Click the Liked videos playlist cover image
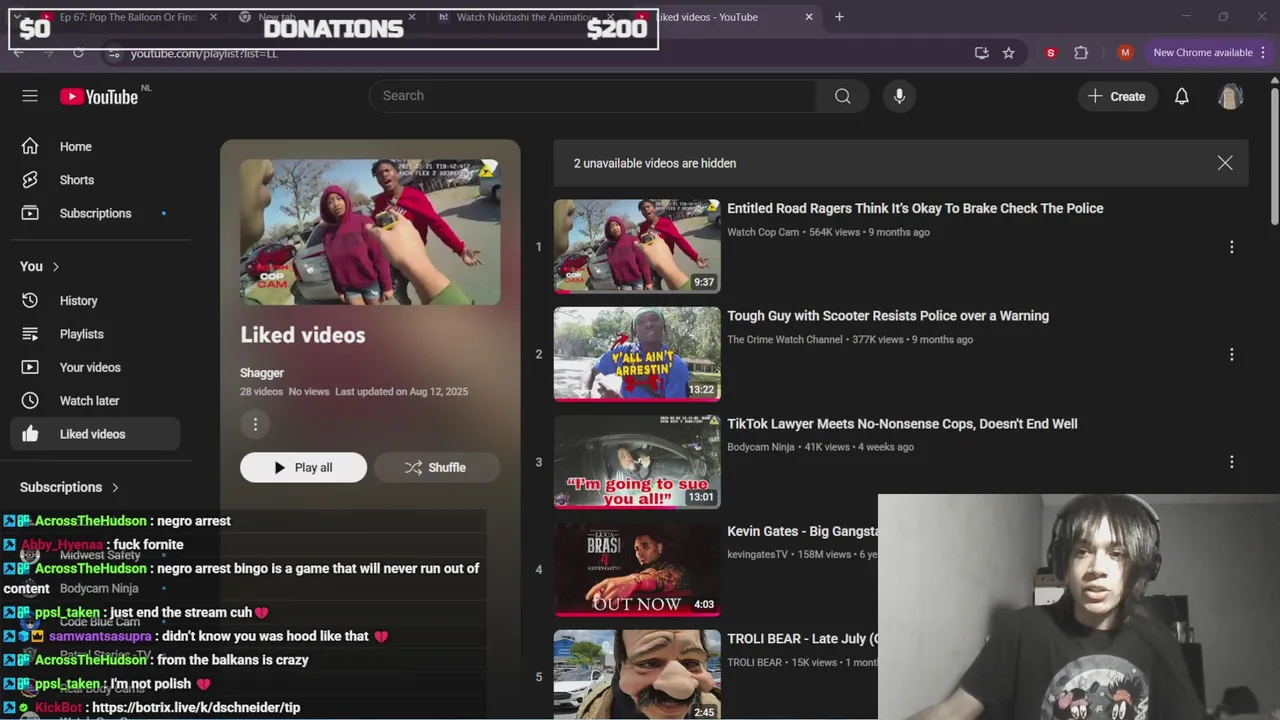This screenshot has height=720, width=1280. click(x=370, y=232)
